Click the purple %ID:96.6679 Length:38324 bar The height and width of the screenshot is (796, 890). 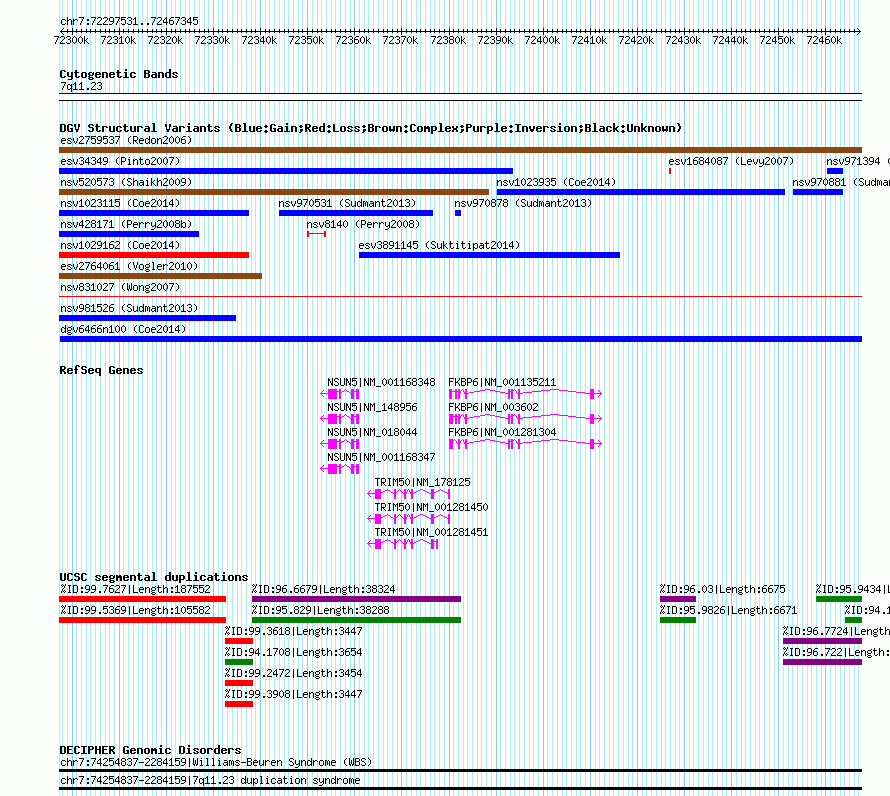(x=356, y=599)
